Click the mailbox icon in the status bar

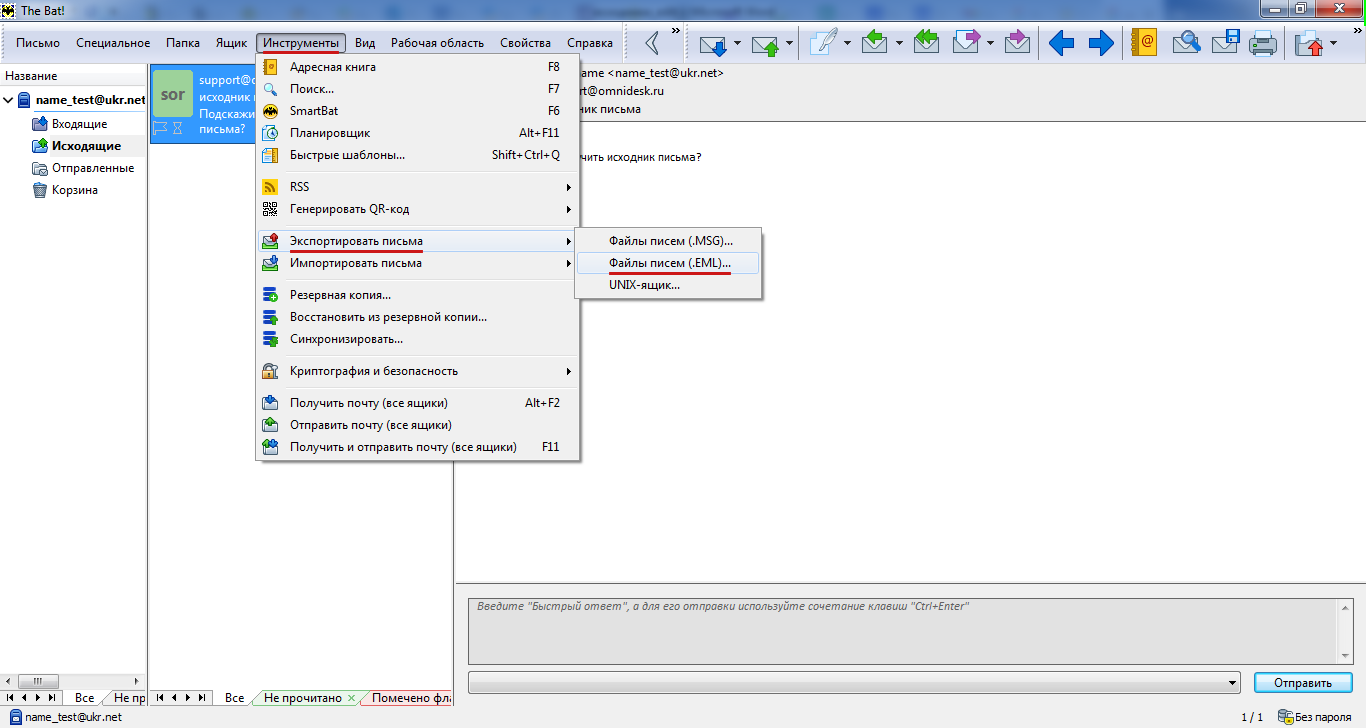15,717
